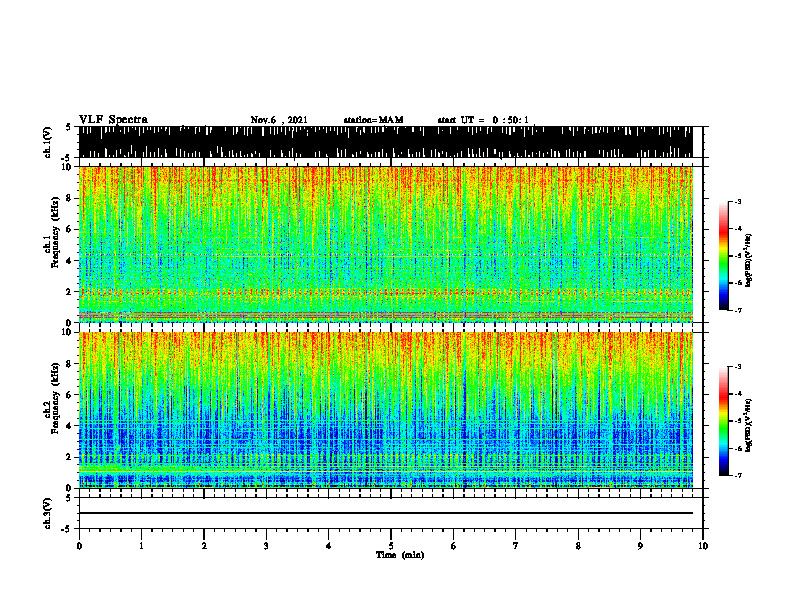Click the ch.1(V) waveform axis label

(48, 142)
